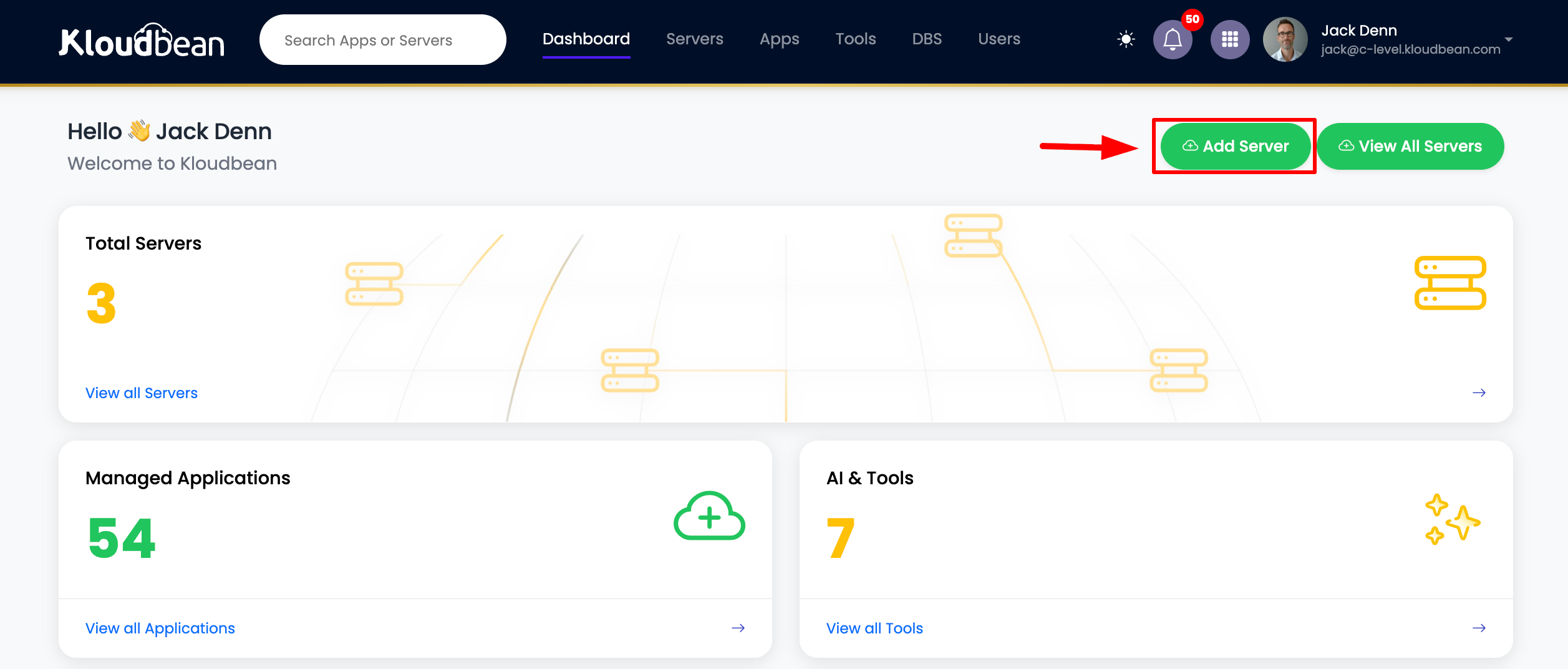1568x669 pixels.
Task: Click the Total Servers heading
Action: click(143, 243)
